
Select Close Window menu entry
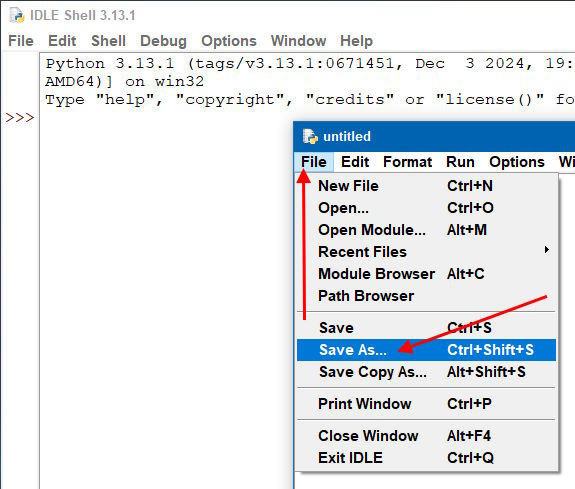click(426, 436)
